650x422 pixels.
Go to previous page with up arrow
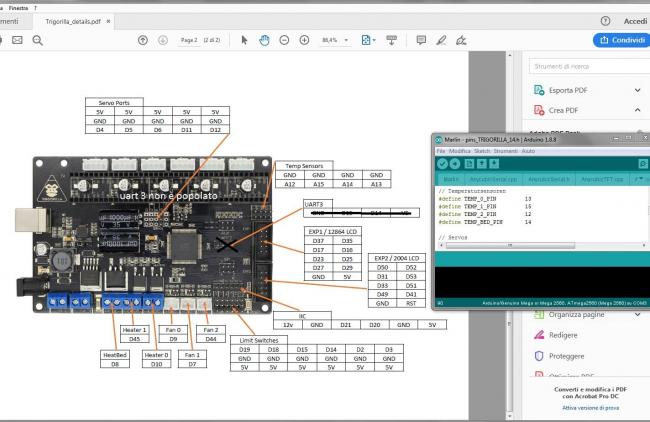pyautogui.click(x=143, y=39)
